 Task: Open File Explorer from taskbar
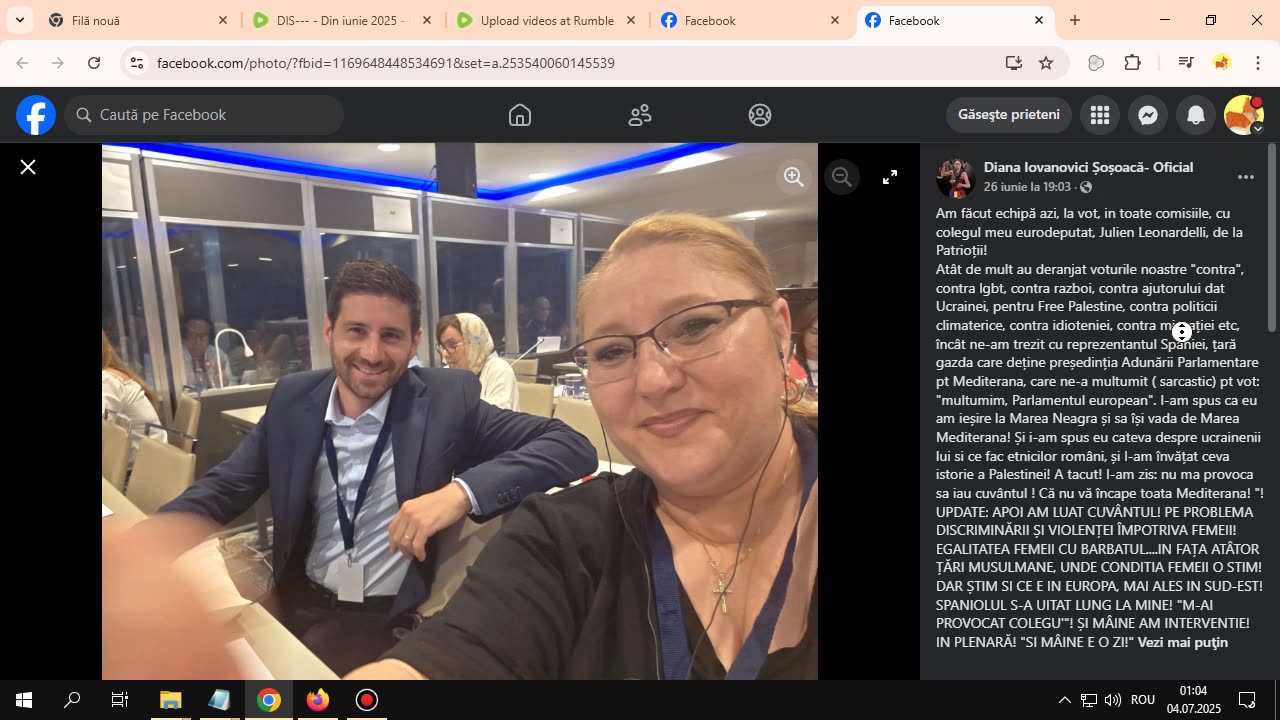point(171,700)
